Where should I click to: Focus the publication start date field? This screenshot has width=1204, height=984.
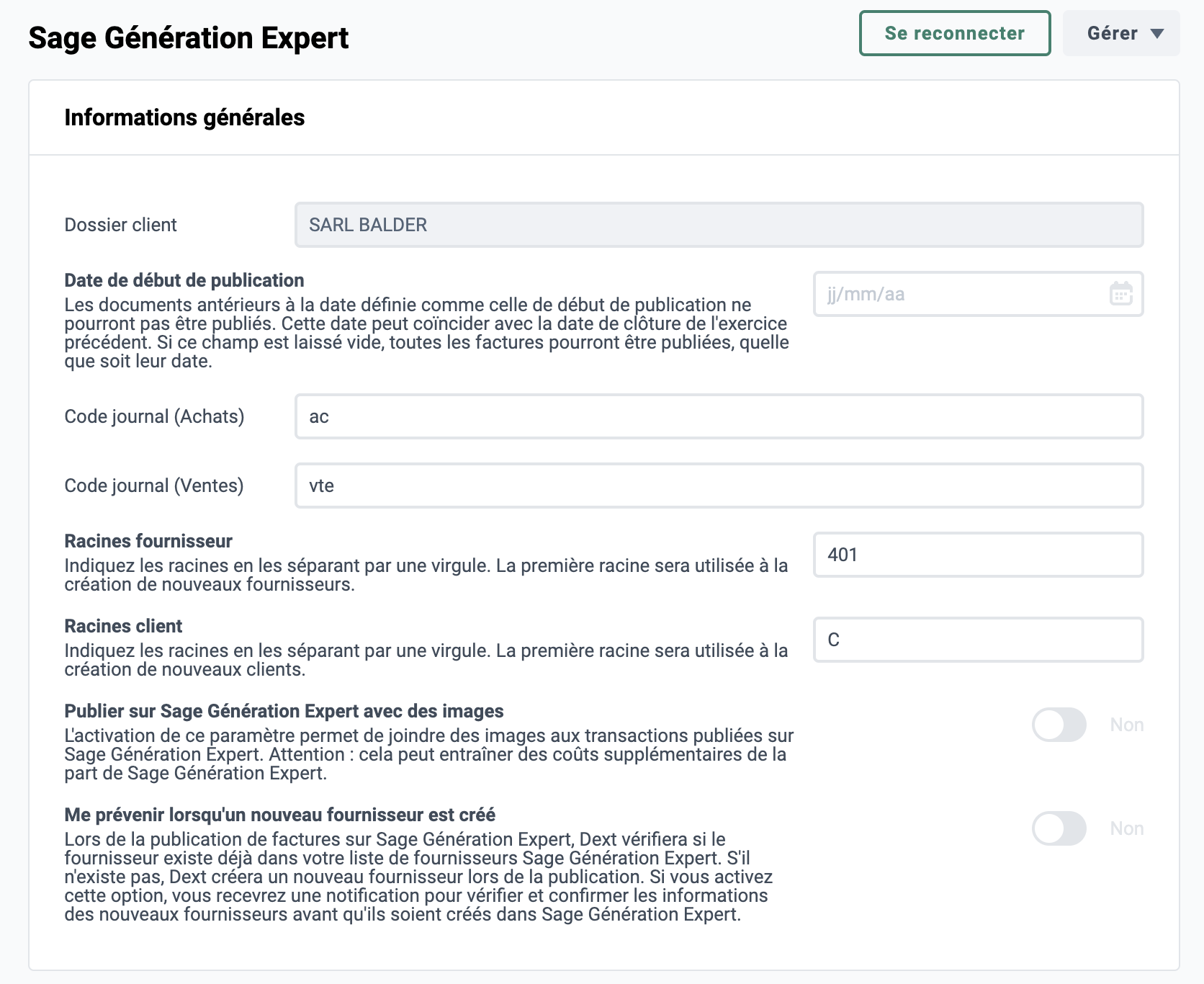[x=979, y=294]
